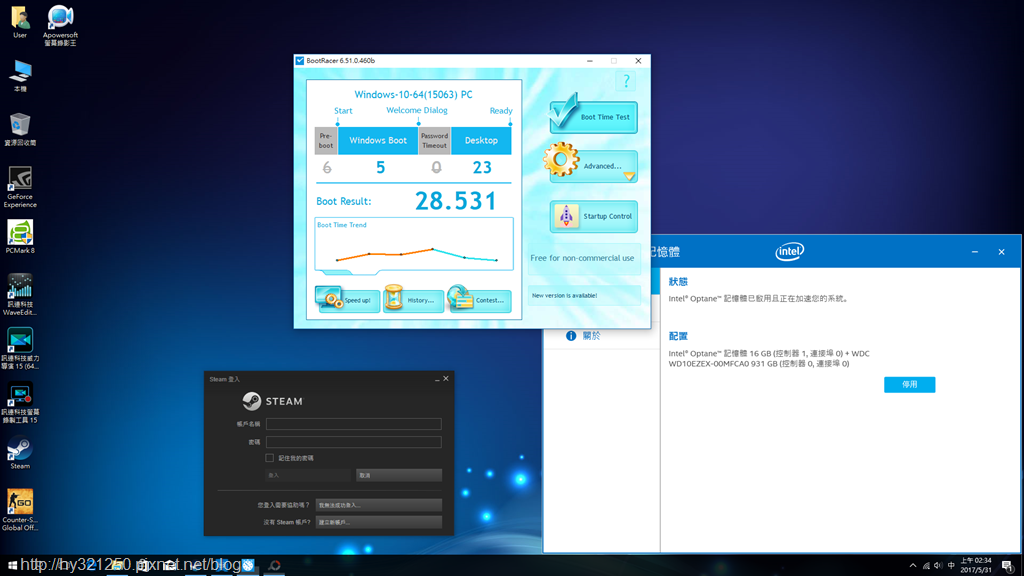Open BootRacer Contest button

coord(479,300)
